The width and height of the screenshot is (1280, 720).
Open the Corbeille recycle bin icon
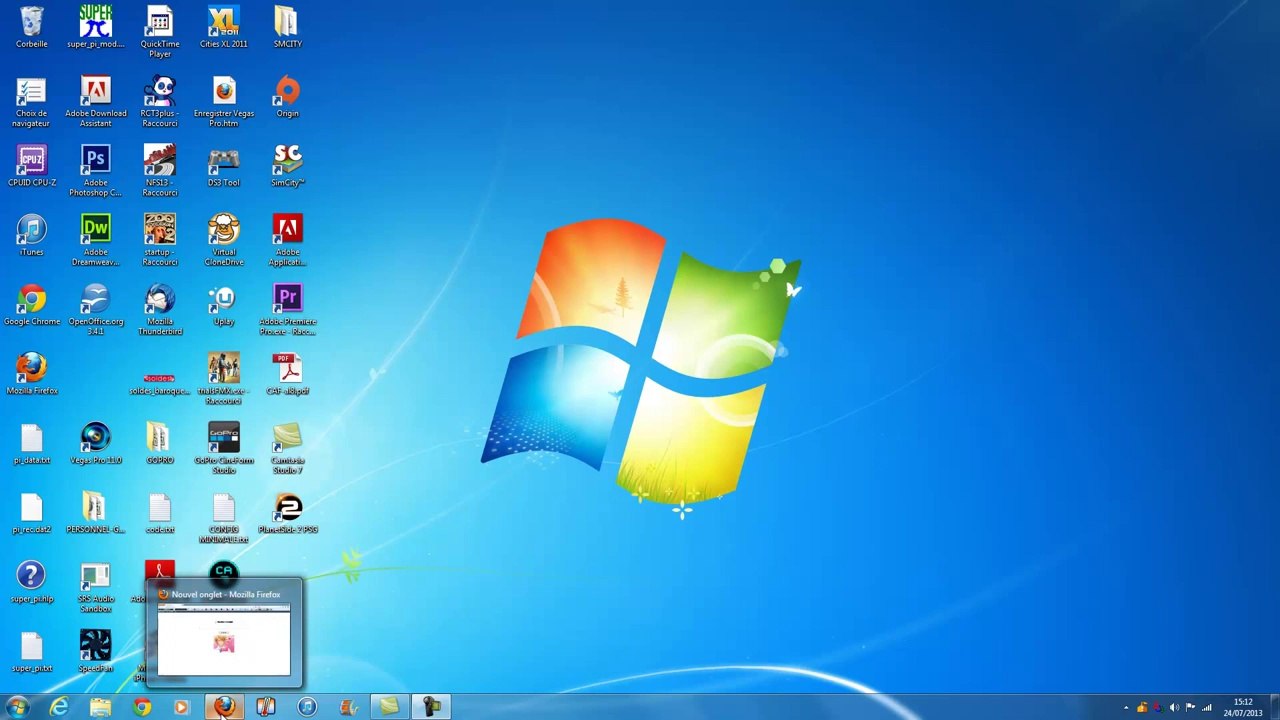(31, 27)
